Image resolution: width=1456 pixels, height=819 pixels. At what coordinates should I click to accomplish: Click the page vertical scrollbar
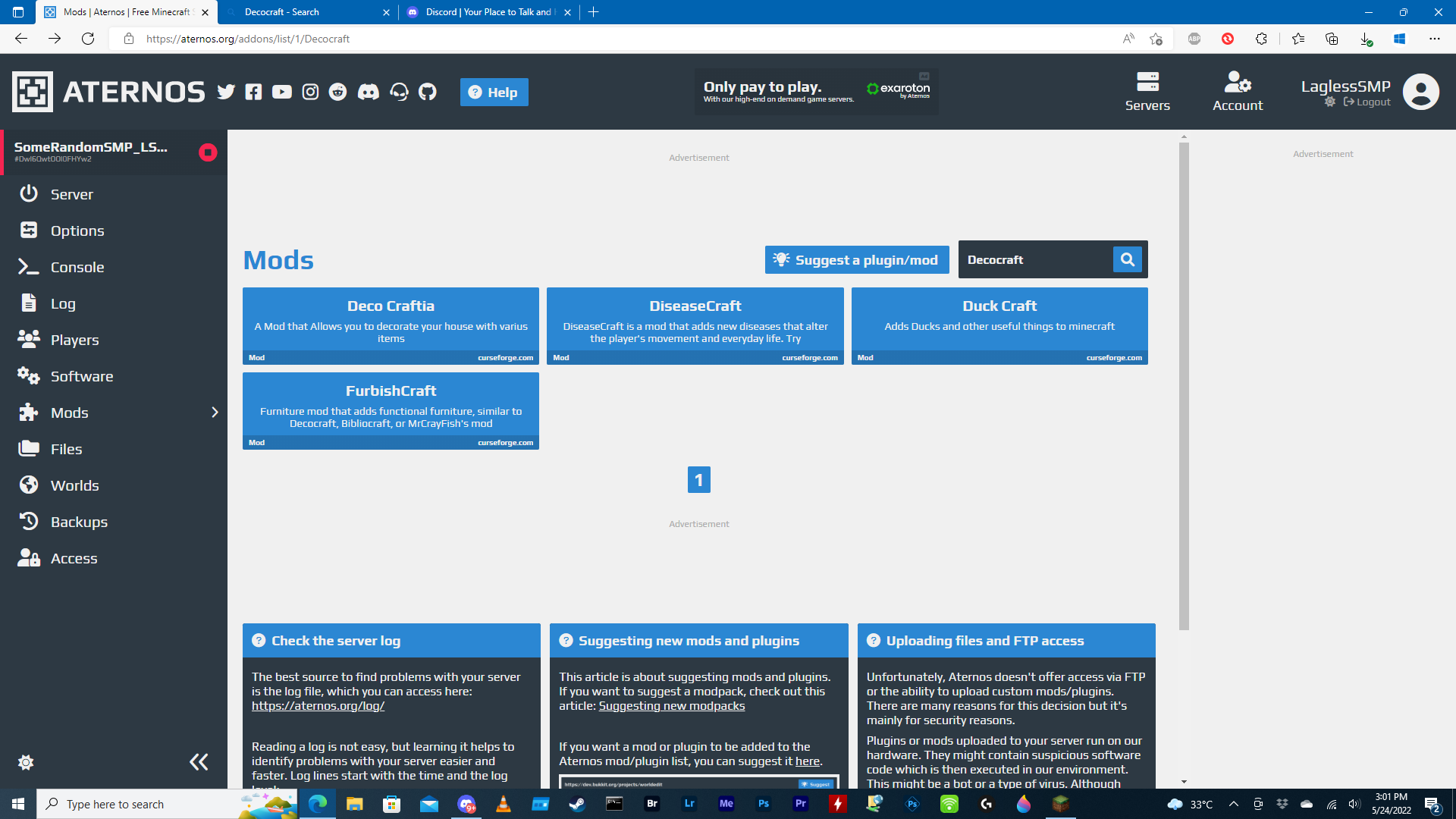click(x=1184, y=386)
